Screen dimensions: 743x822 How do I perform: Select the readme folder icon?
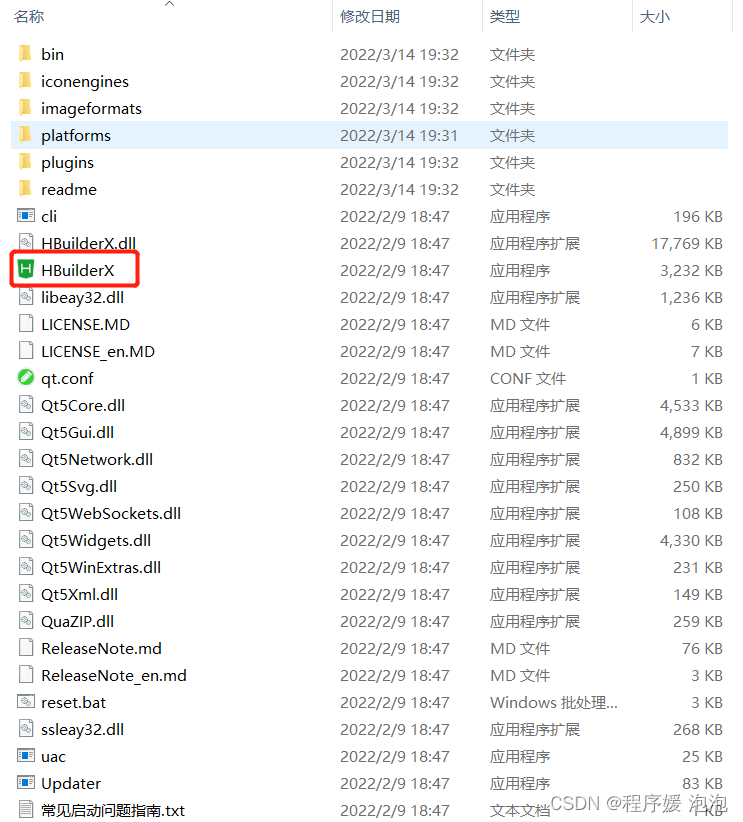point(25,189)
